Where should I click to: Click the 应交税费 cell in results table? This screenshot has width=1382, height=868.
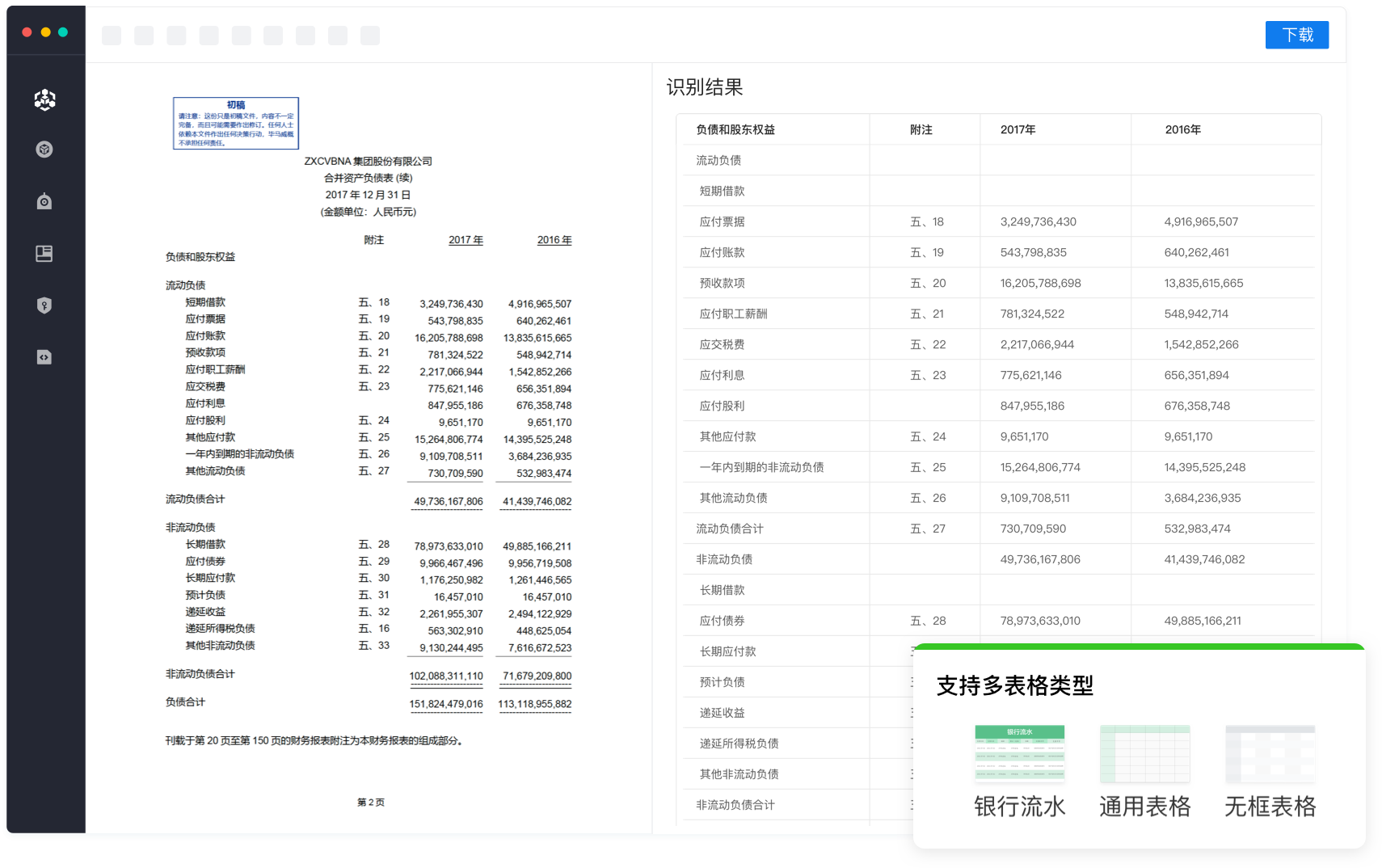722,344
